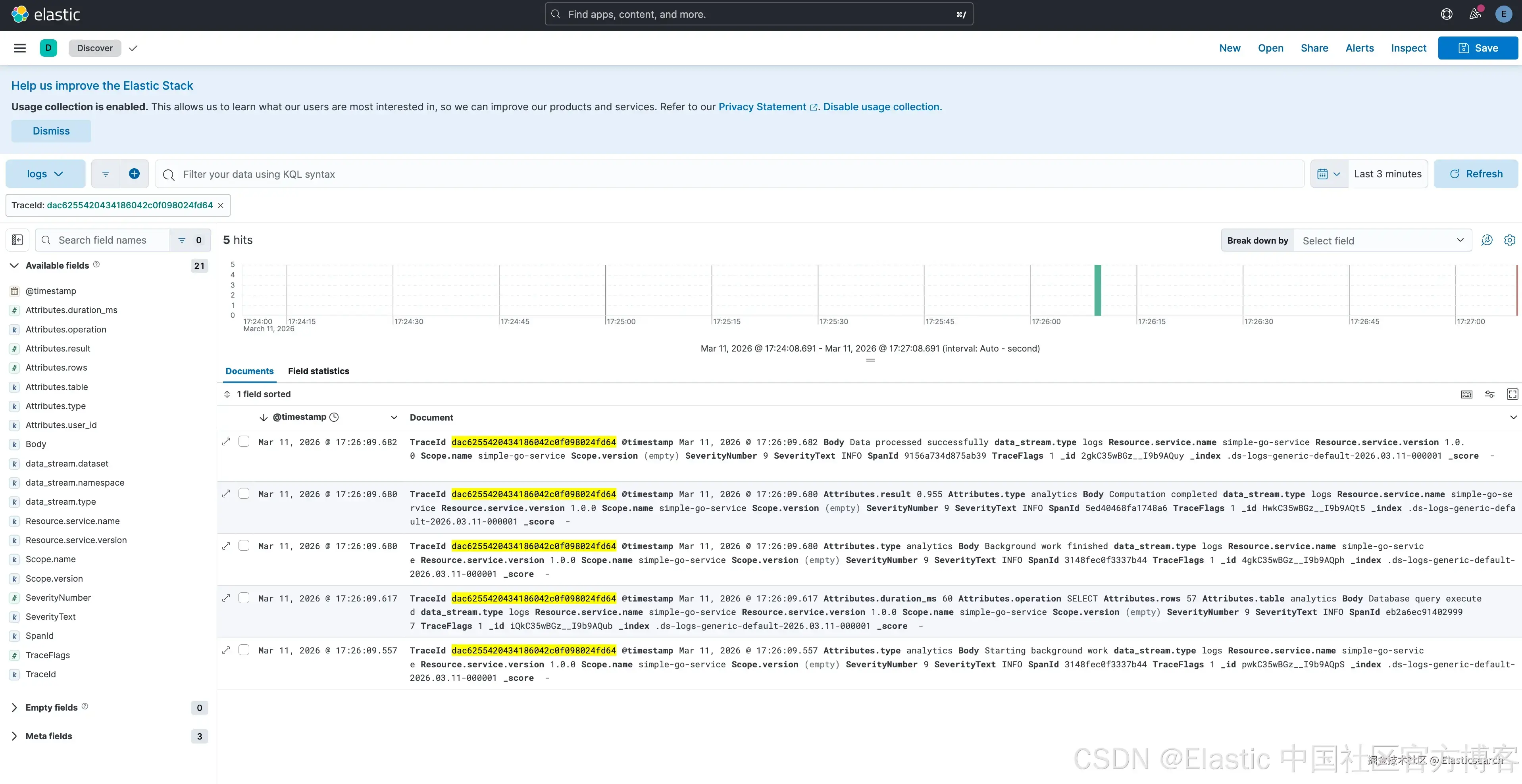Switch to Field statistics tab
This screenshot has height=784, width=1522.
(318, 371)
